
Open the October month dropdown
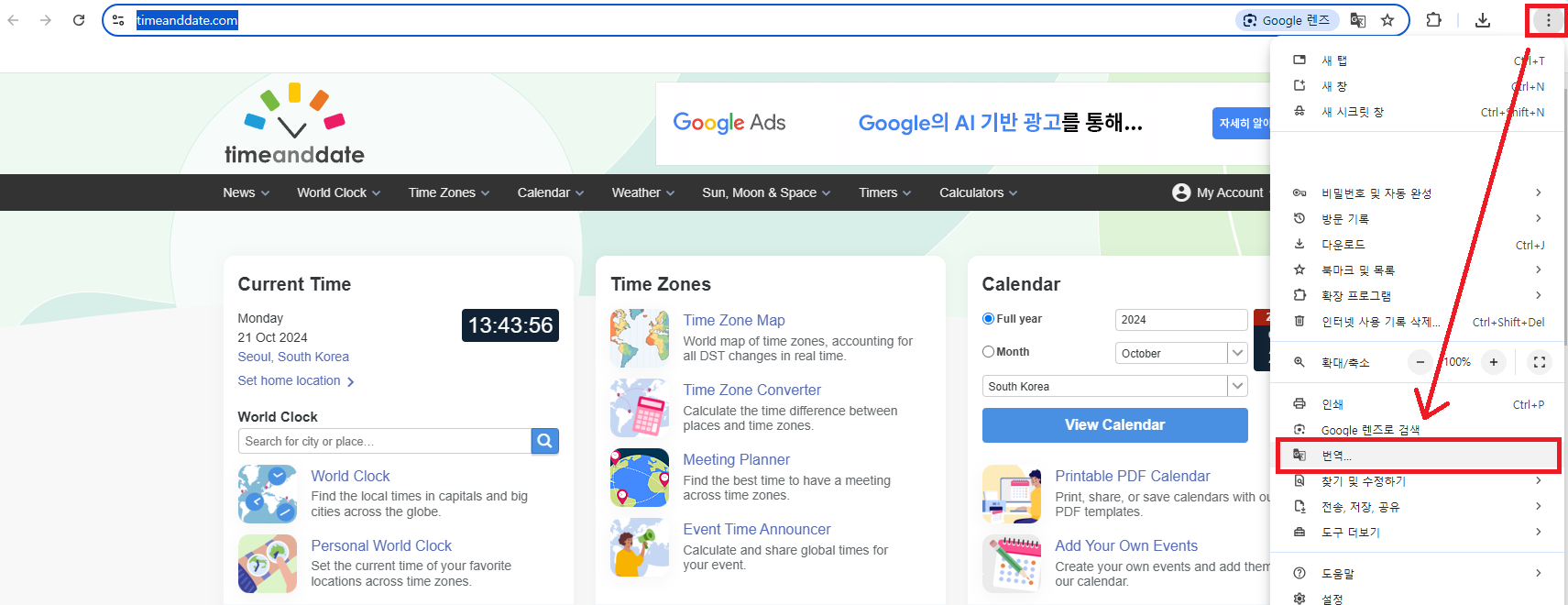[x=1181, y=353]
